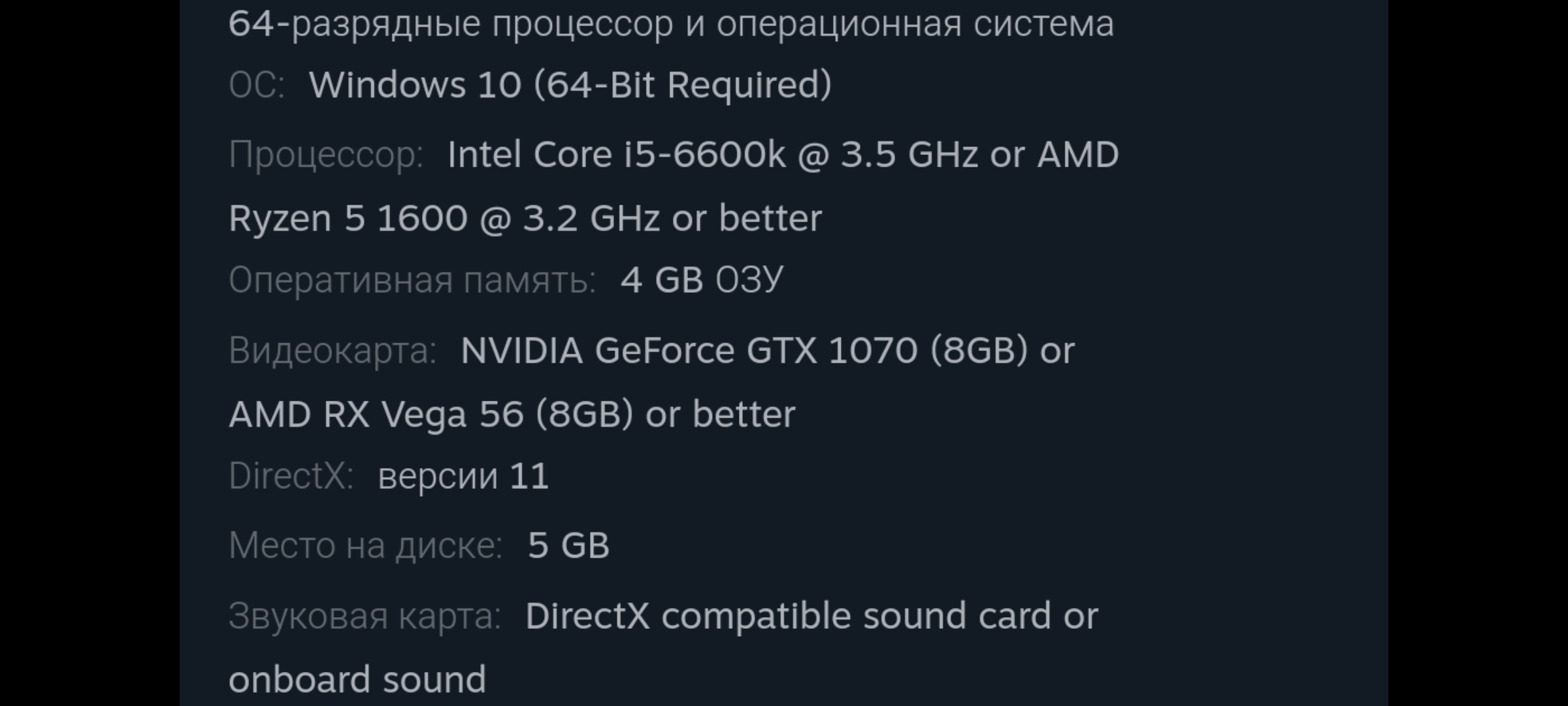Click the 4 GB ОЗУ value
This screenshot has height=706, width=1568.
tap(702, 280)
